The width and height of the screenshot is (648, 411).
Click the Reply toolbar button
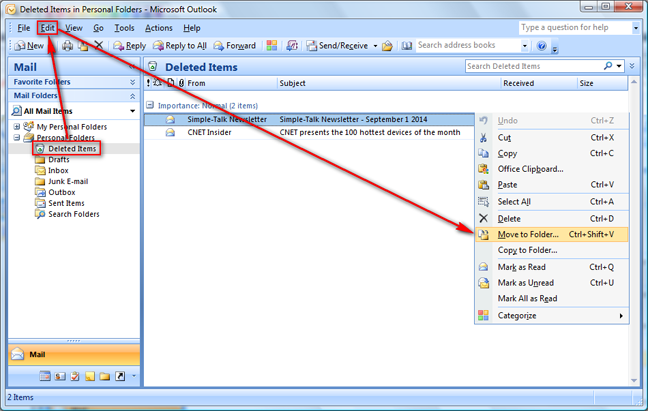coord(129,46)
